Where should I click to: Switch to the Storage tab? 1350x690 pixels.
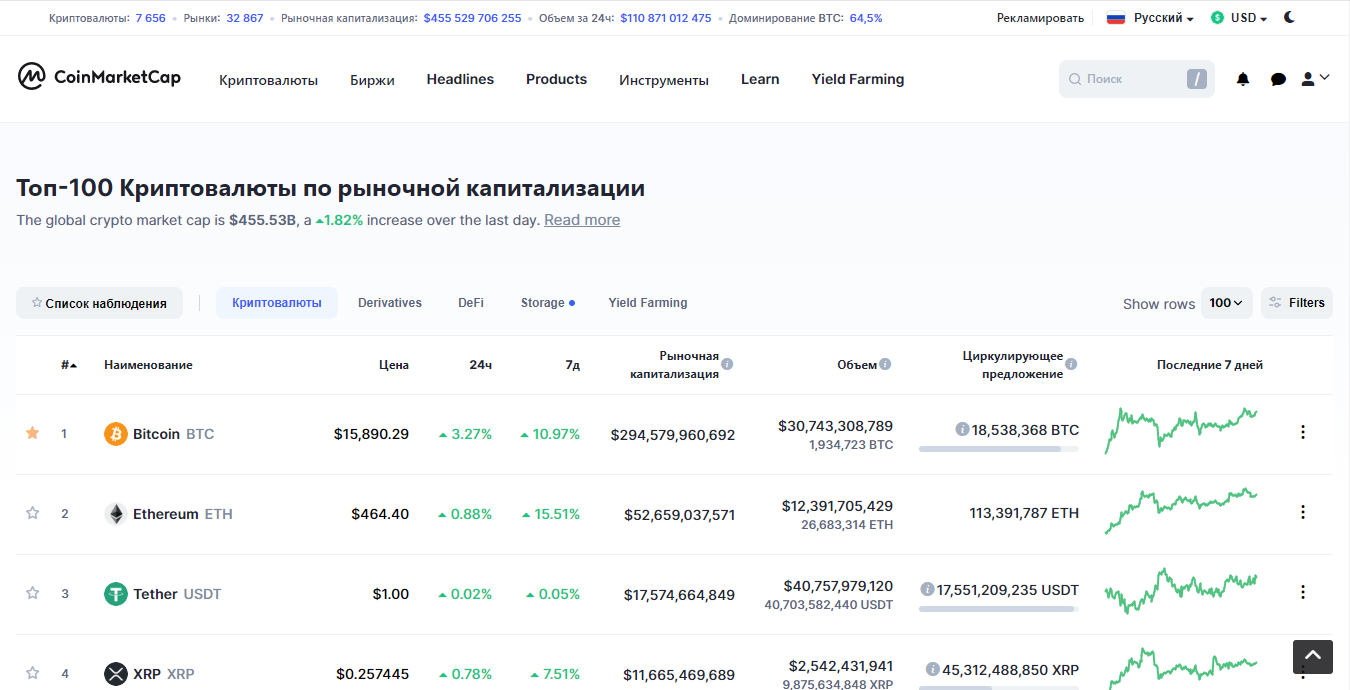(547, 303)
